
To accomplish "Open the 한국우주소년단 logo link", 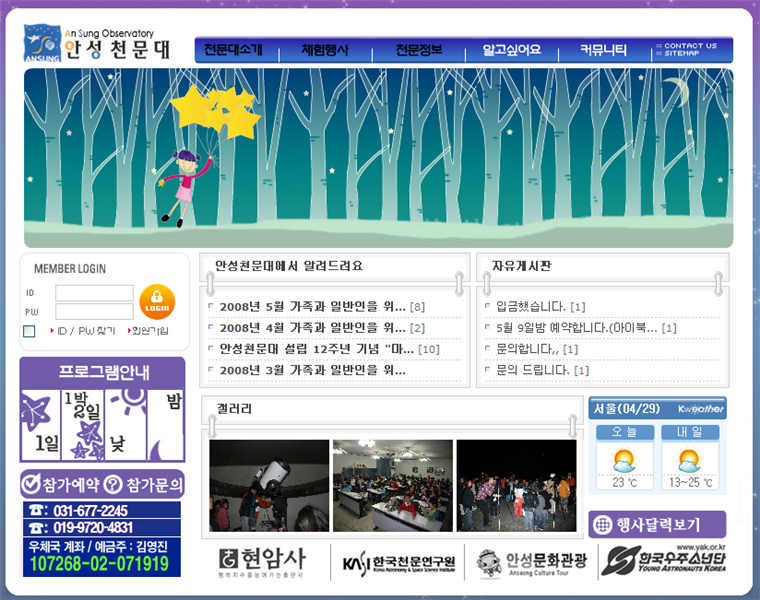I will click(664, 560).
